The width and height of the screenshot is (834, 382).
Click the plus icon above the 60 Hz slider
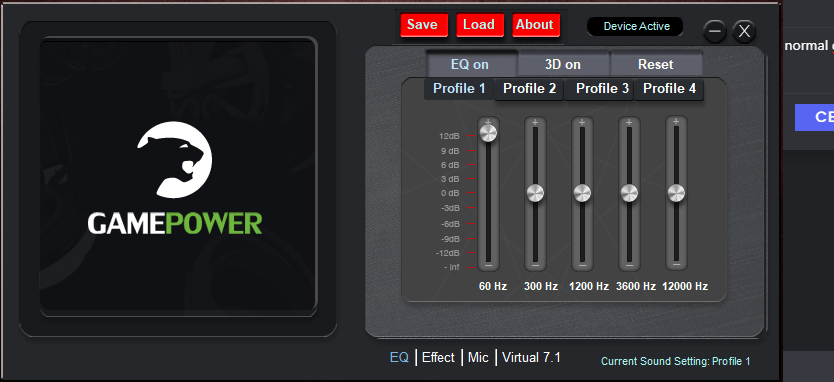tap(488, 122)
